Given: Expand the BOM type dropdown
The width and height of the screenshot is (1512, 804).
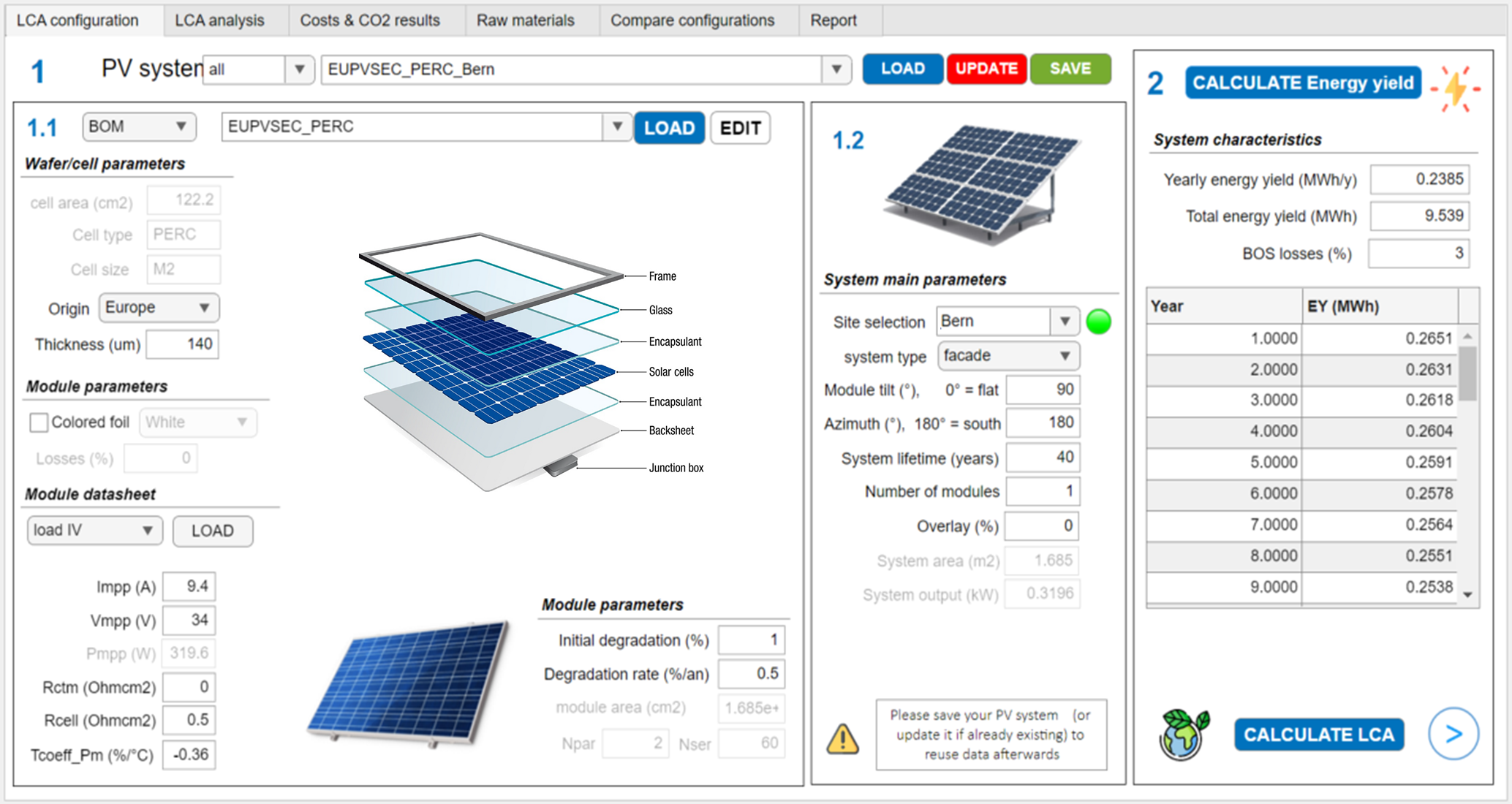Looking at the screenshot, I should click(137, 126).
